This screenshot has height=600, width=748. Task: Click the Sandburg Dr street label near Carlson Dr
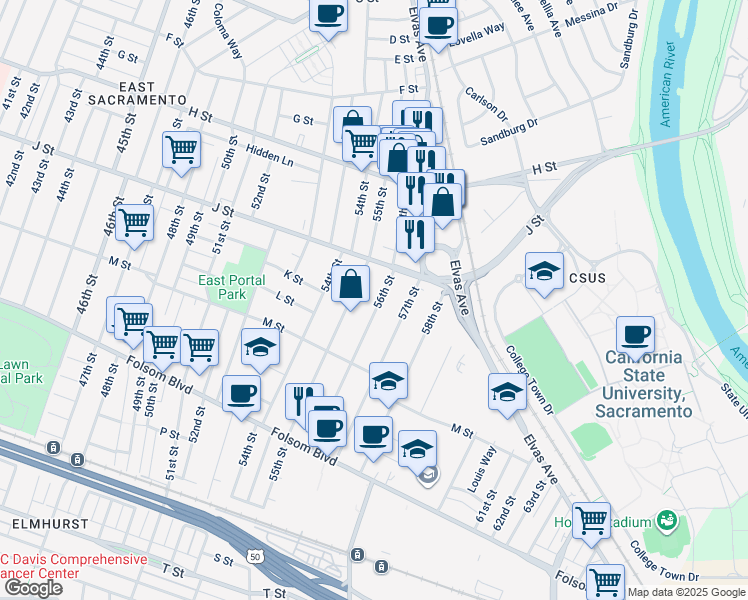pos(509,132)
